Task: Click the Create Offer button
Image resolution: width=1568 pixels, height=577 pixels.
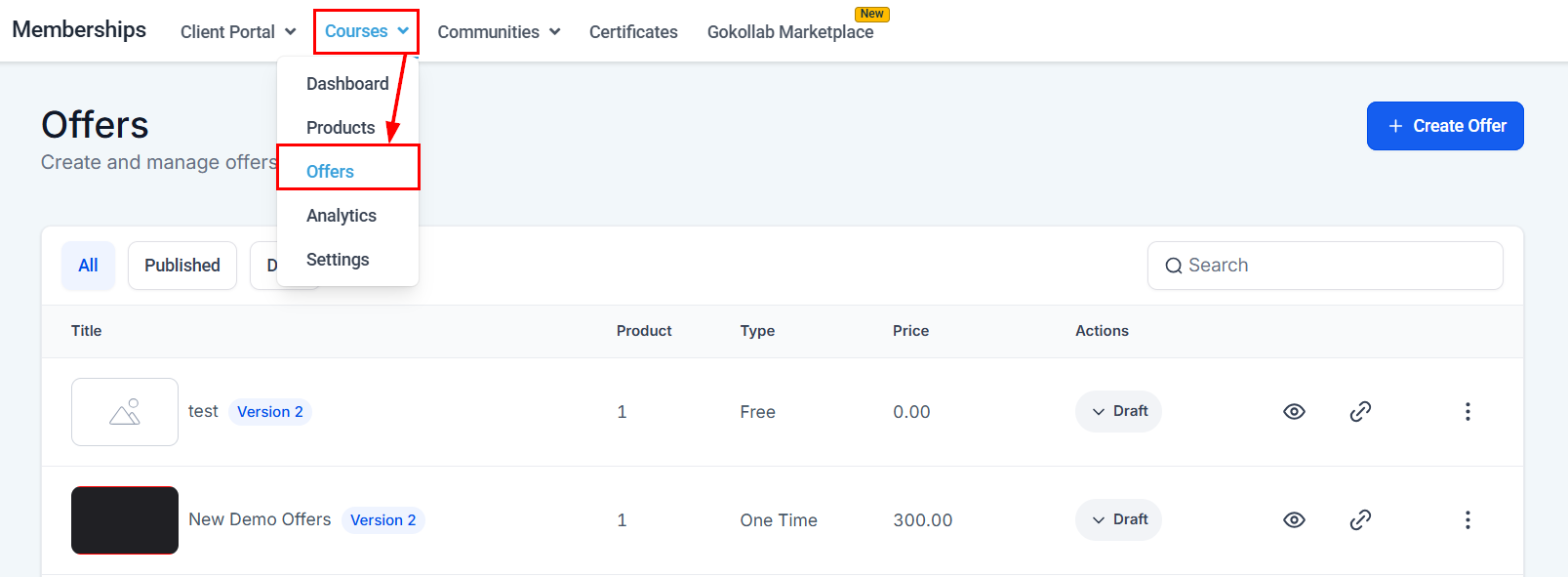Action: 1445,126
